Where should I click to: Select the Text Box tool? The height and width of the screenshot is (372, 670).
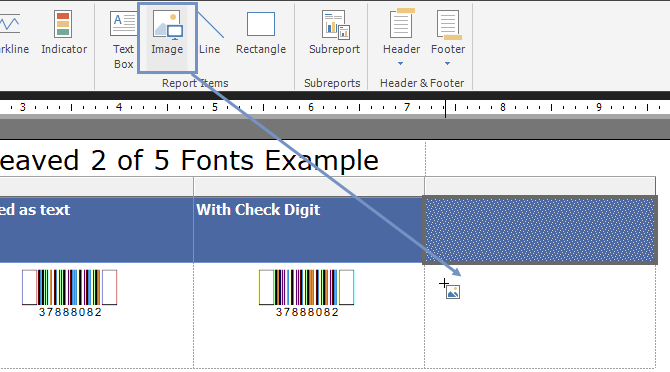pos(123,39)
